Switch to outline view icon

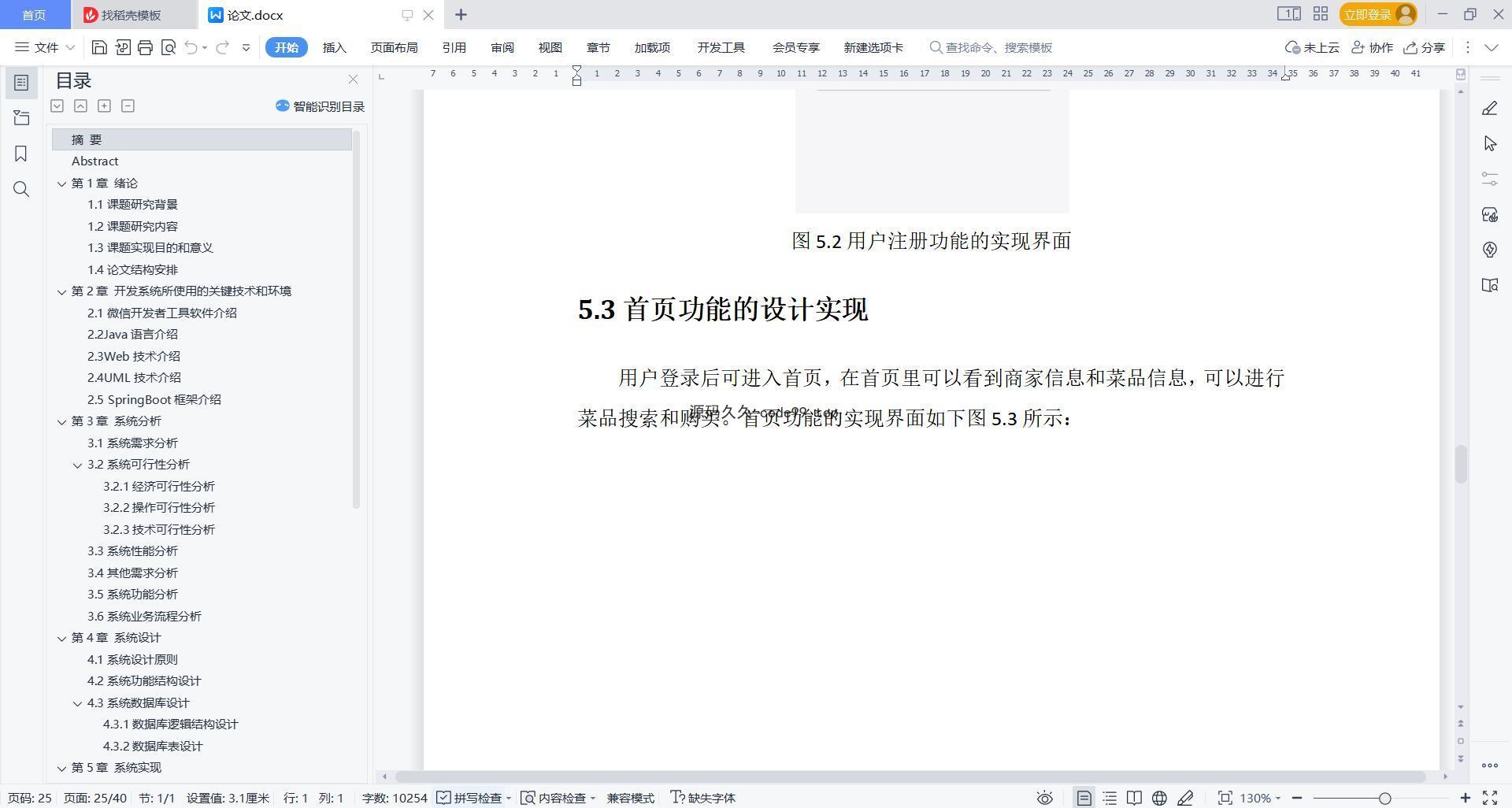(x=1110, y=798)
